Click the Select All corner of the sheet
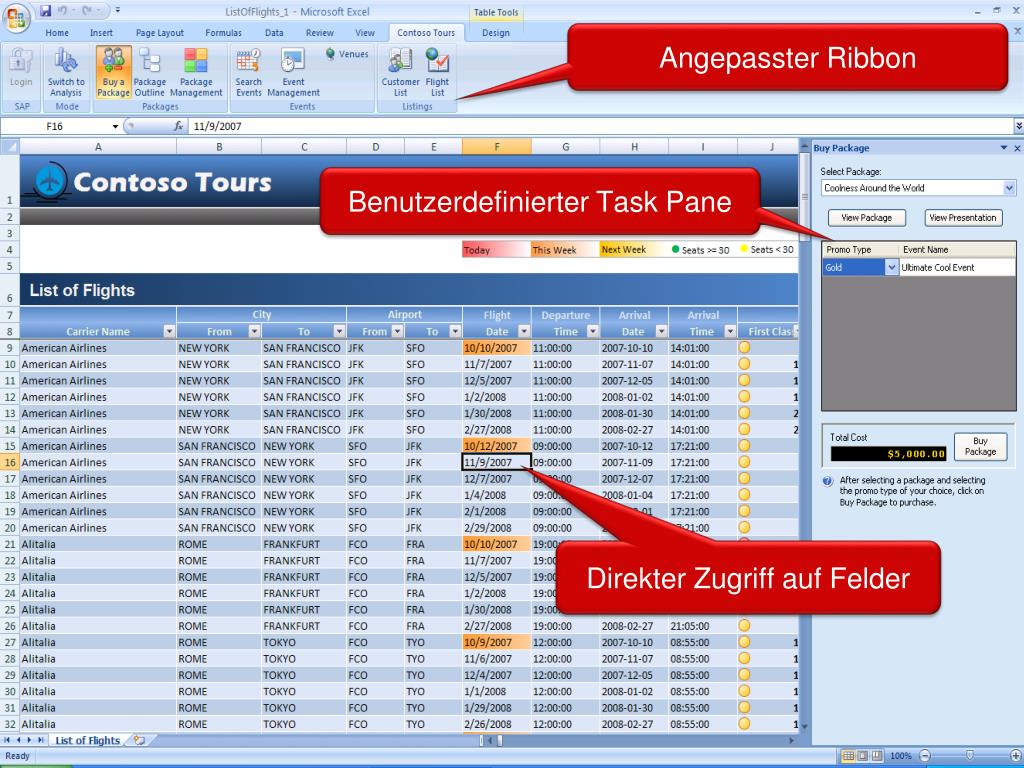Screen dimensions: 1024x768 tap(10, 147)
